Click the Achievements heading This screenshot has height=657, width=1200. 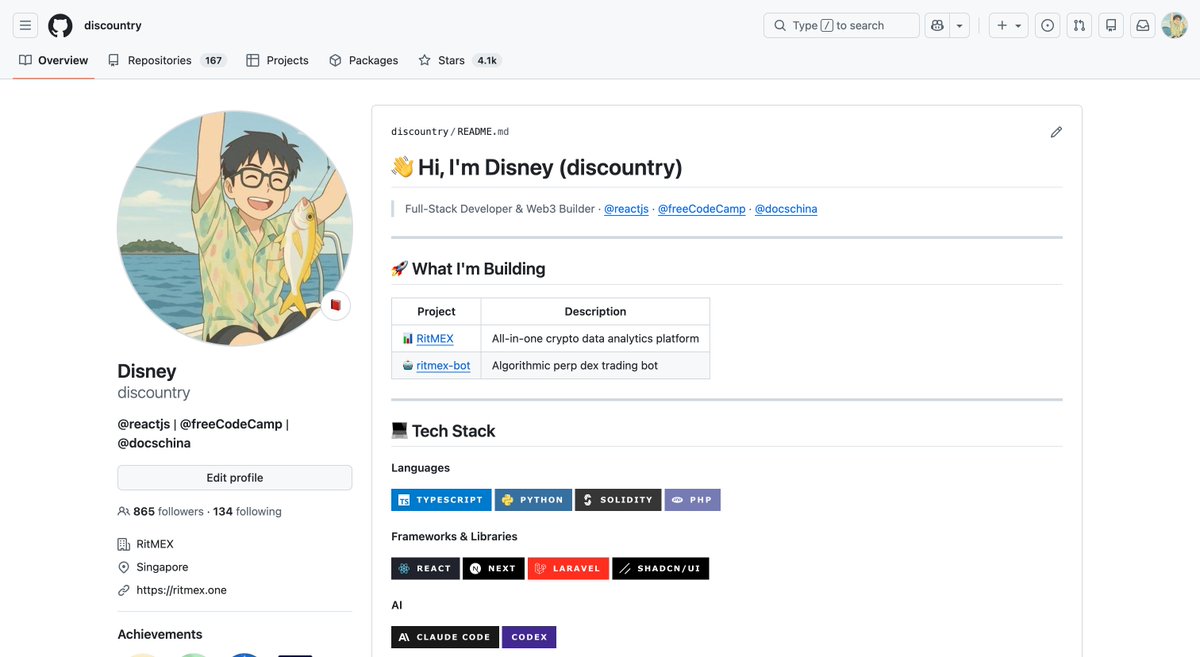click(160, 634)
